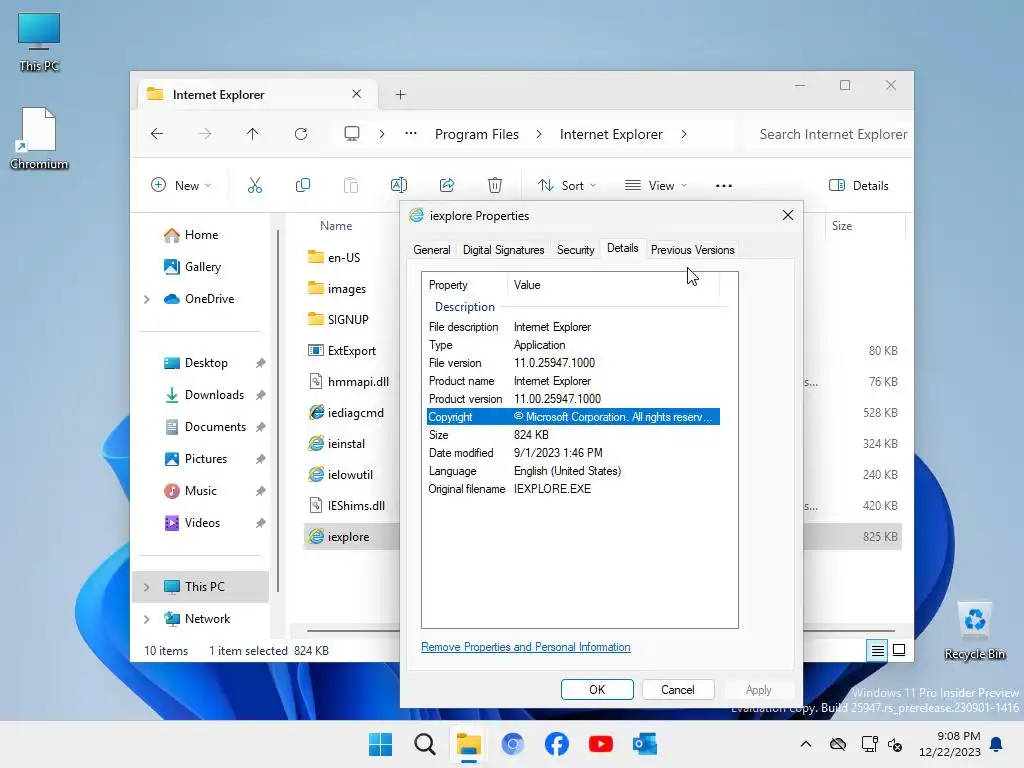
Task: Open Chromium from the taskbar
Action: [513, 744]
